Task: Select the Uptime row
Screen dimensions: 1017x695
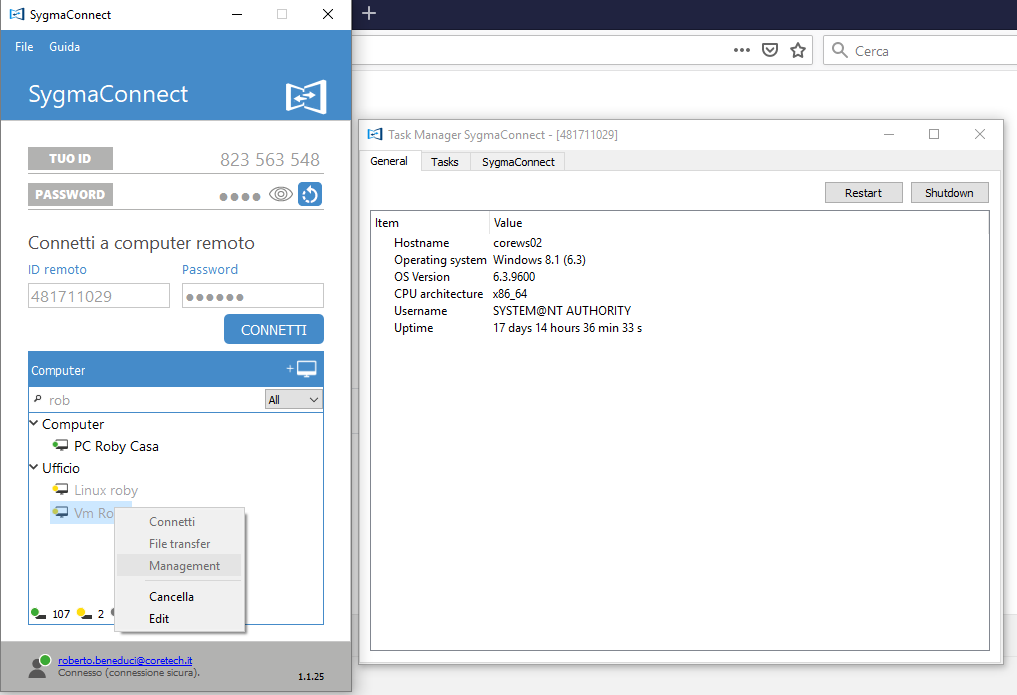Action: (x=680, y=327)
